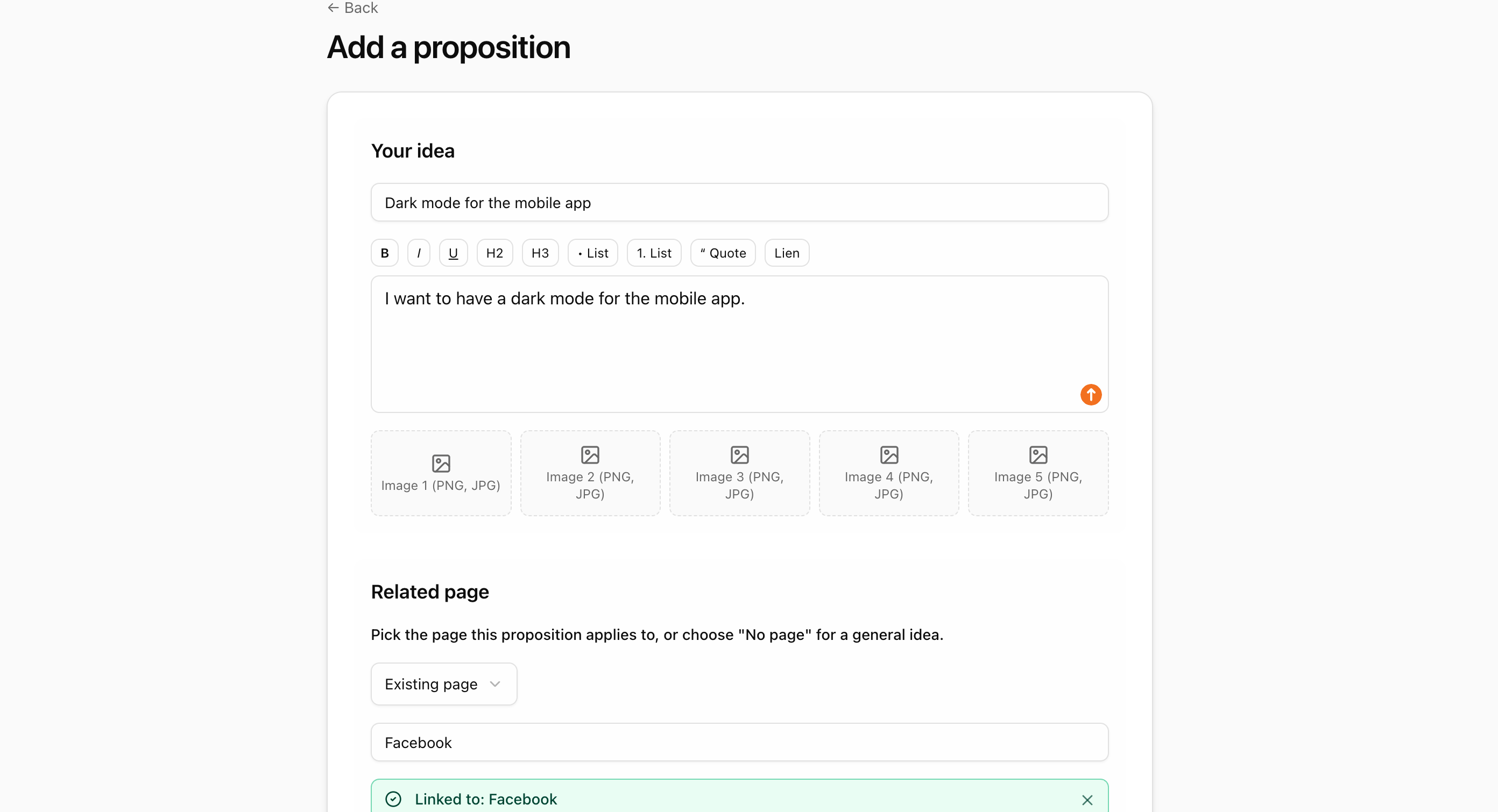Click the Back link
The width and height of the screenshot is (1498, 812).
352,8
